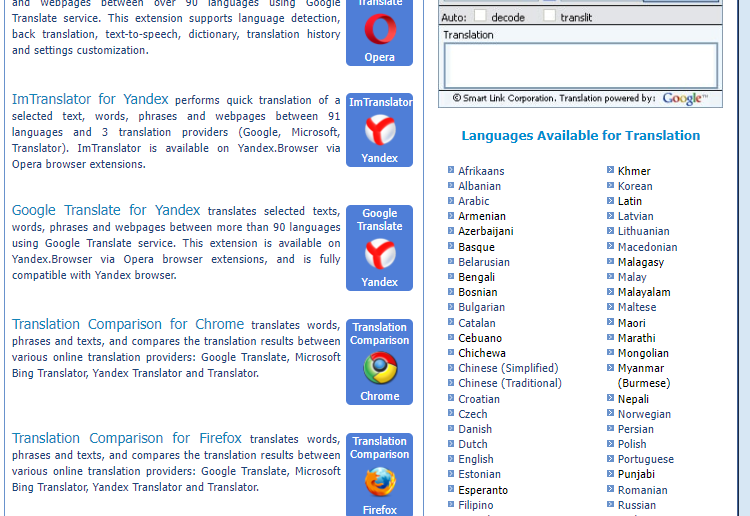Select the Danish language link

pyautogui.click(x=475, y=429)
